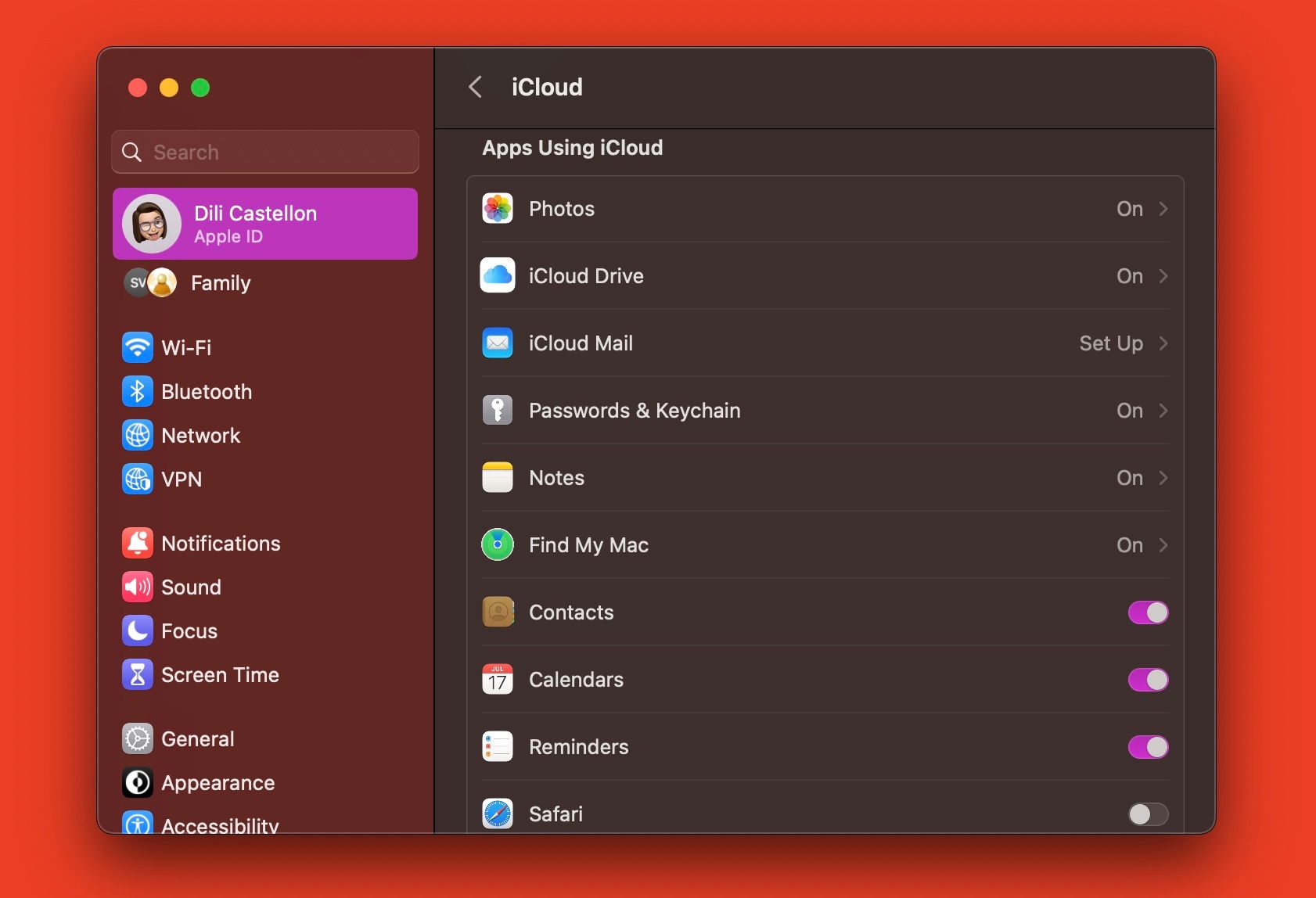Open the Wi-Fi settings icon in sidebar
Image resolution: width=1316 pixels, height=898 pixels.
138,347
